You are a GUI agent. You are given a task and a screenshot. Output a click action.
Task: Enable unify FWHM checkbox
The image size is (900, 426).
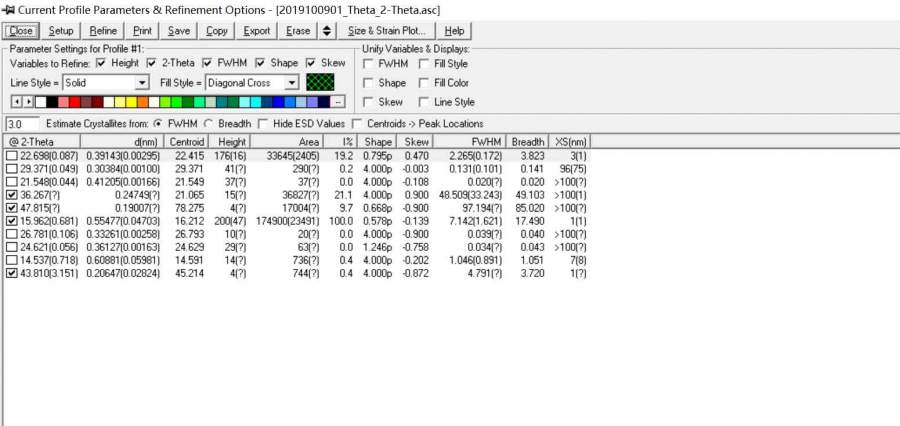tap(368, 64)
